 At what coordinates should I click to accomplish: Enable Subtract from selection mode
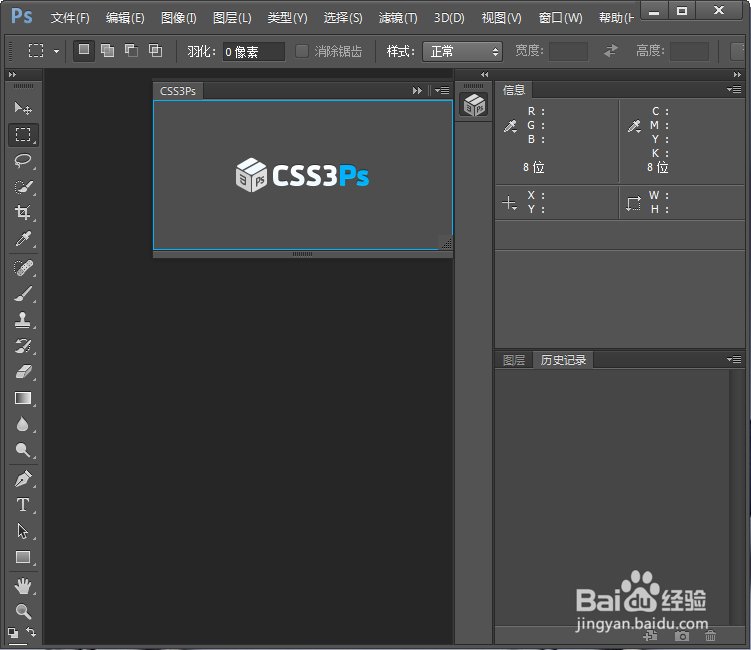coord(131,50)
